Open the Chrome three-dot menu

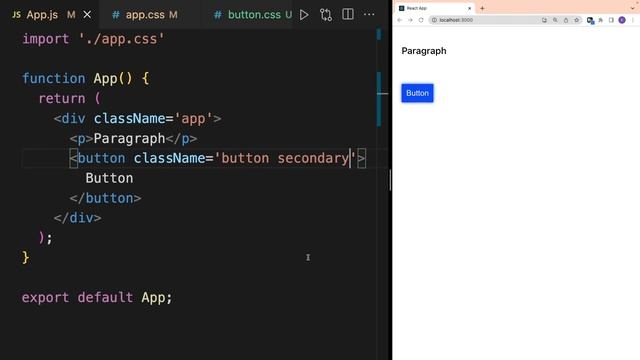pyautogui.click(x=633, y=20)
